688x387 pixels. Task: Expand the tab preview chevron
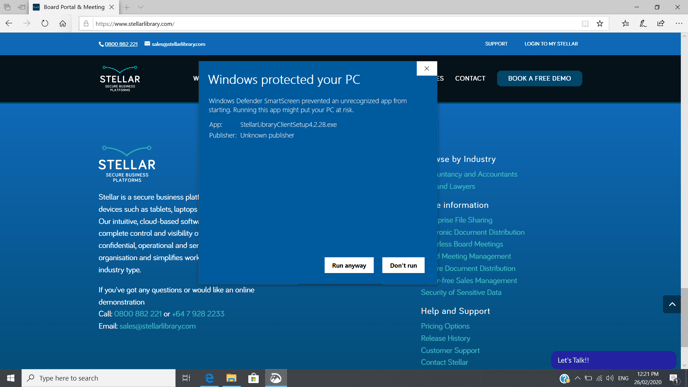[x=140, y=7]
